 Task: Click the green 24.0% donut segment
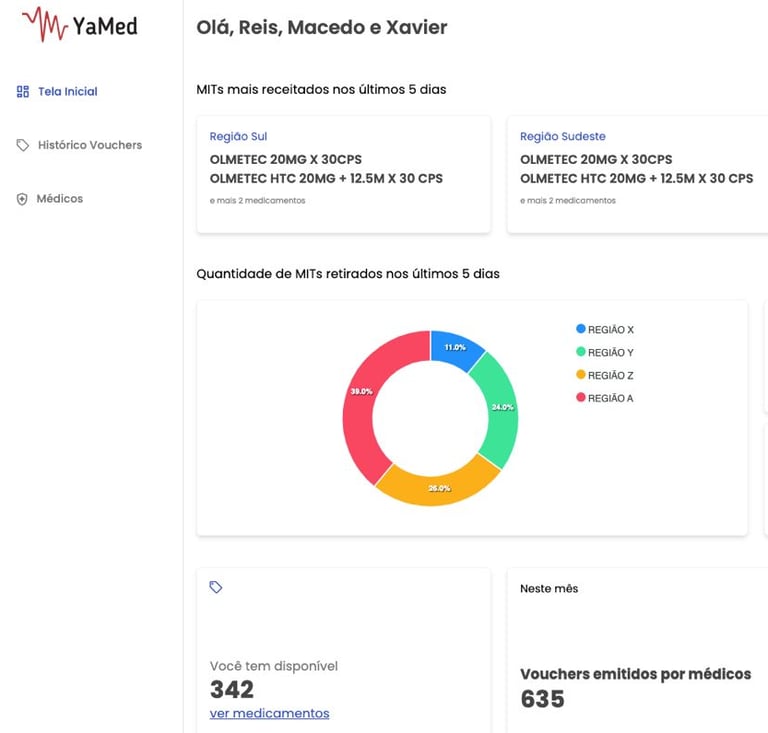(x=498, y=405)
